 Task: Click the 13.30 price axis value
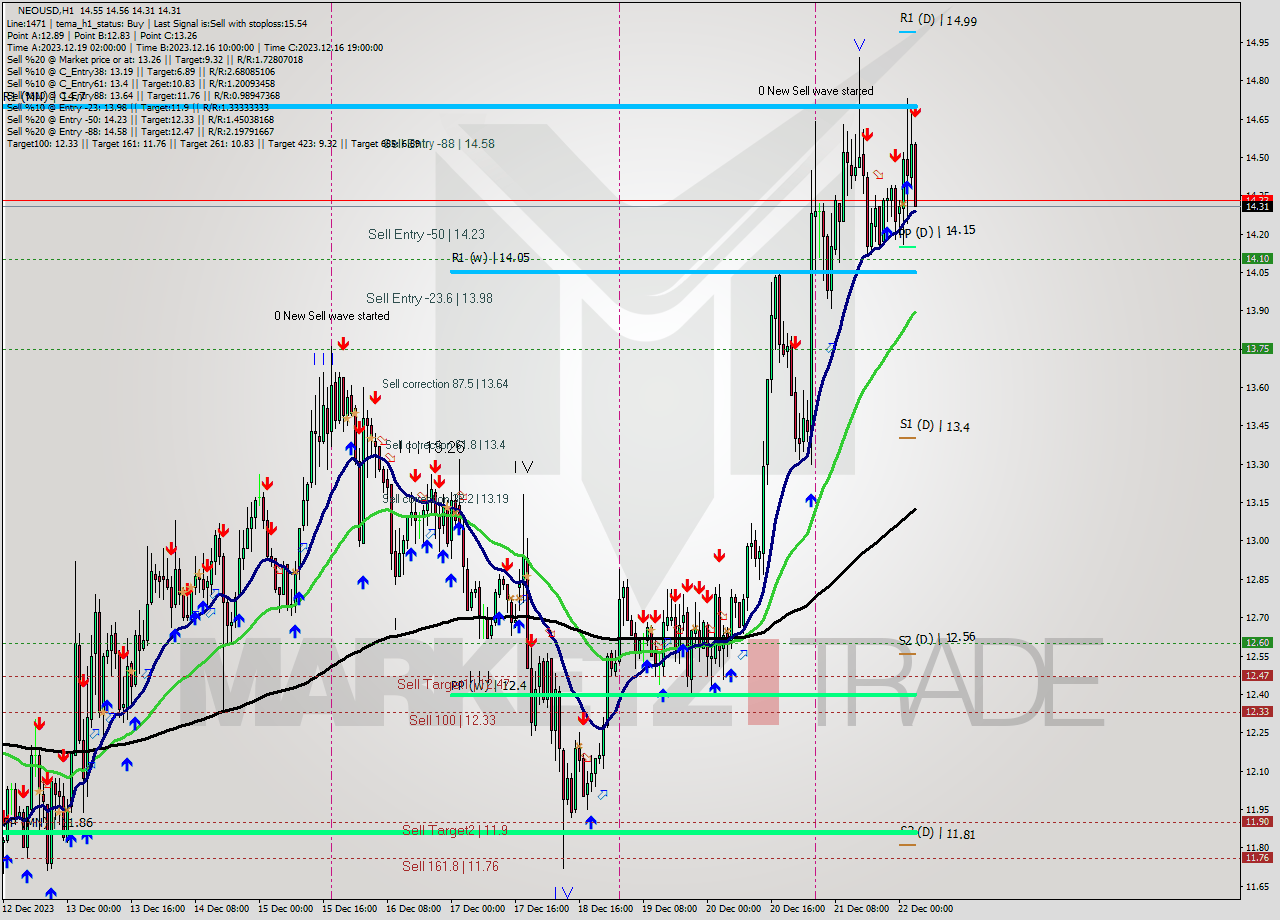pos(1257,464)
